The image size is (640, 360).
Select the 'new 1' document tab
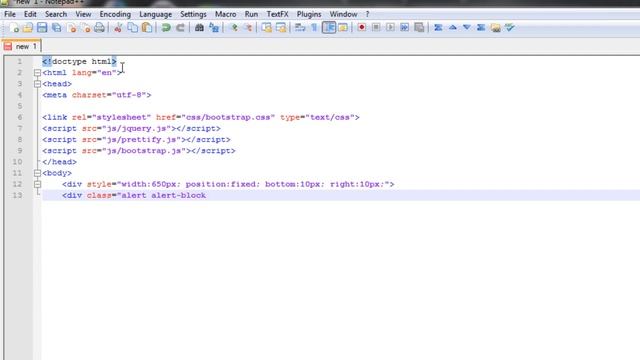[x=21, y=46]
